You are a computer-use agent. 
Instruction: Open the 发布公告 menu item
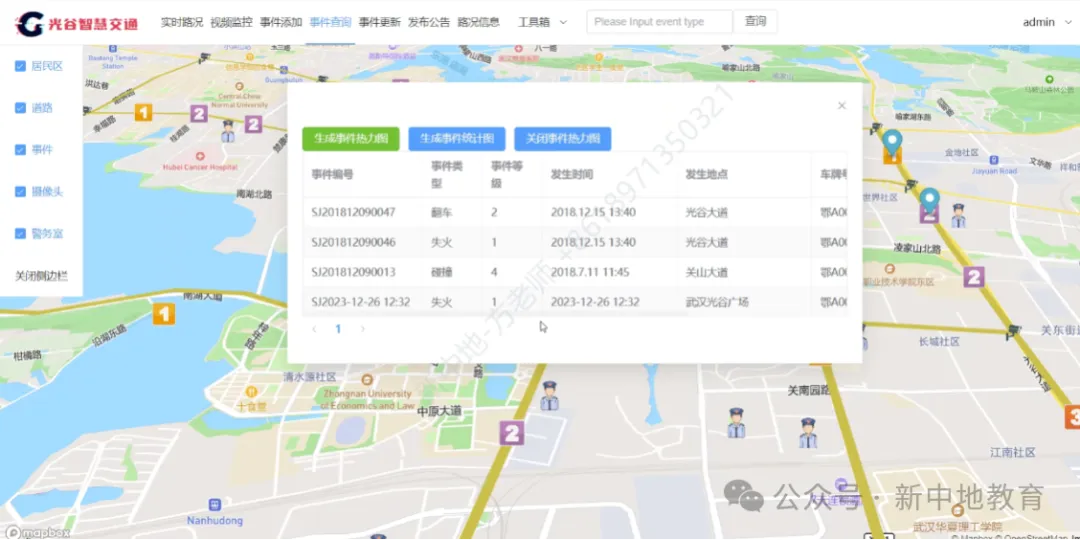tap(429, 22)
